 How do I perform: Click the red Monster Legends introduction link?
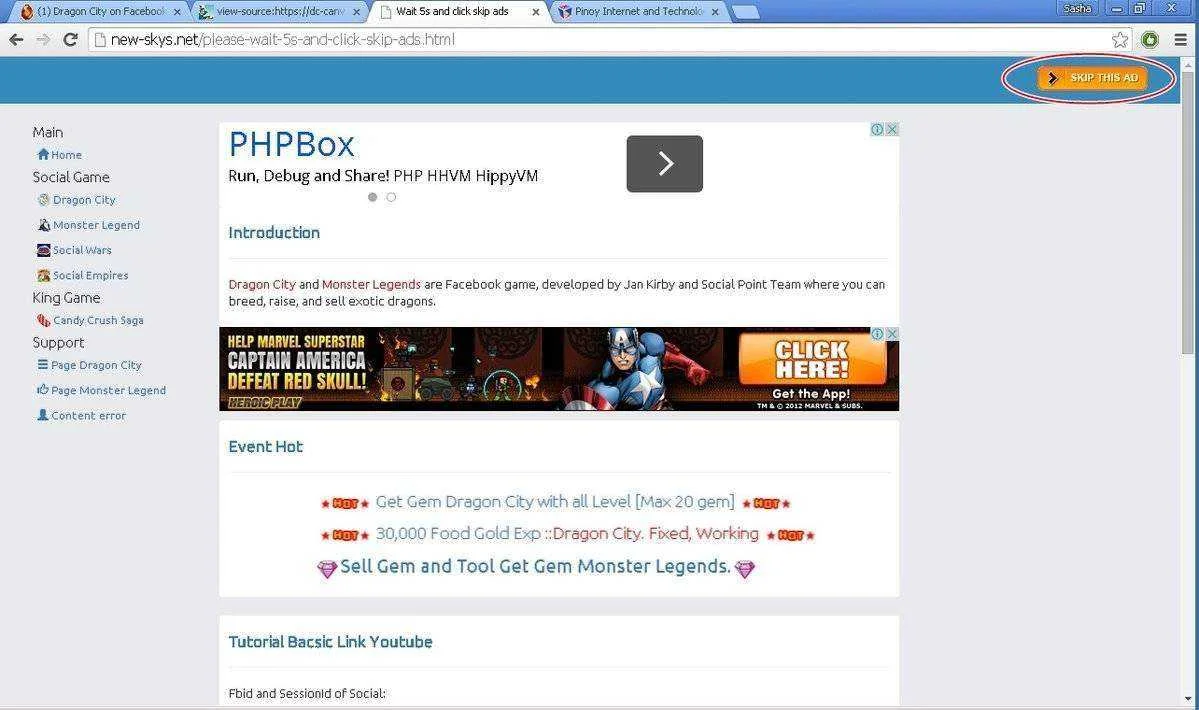[x=371, y=284]
